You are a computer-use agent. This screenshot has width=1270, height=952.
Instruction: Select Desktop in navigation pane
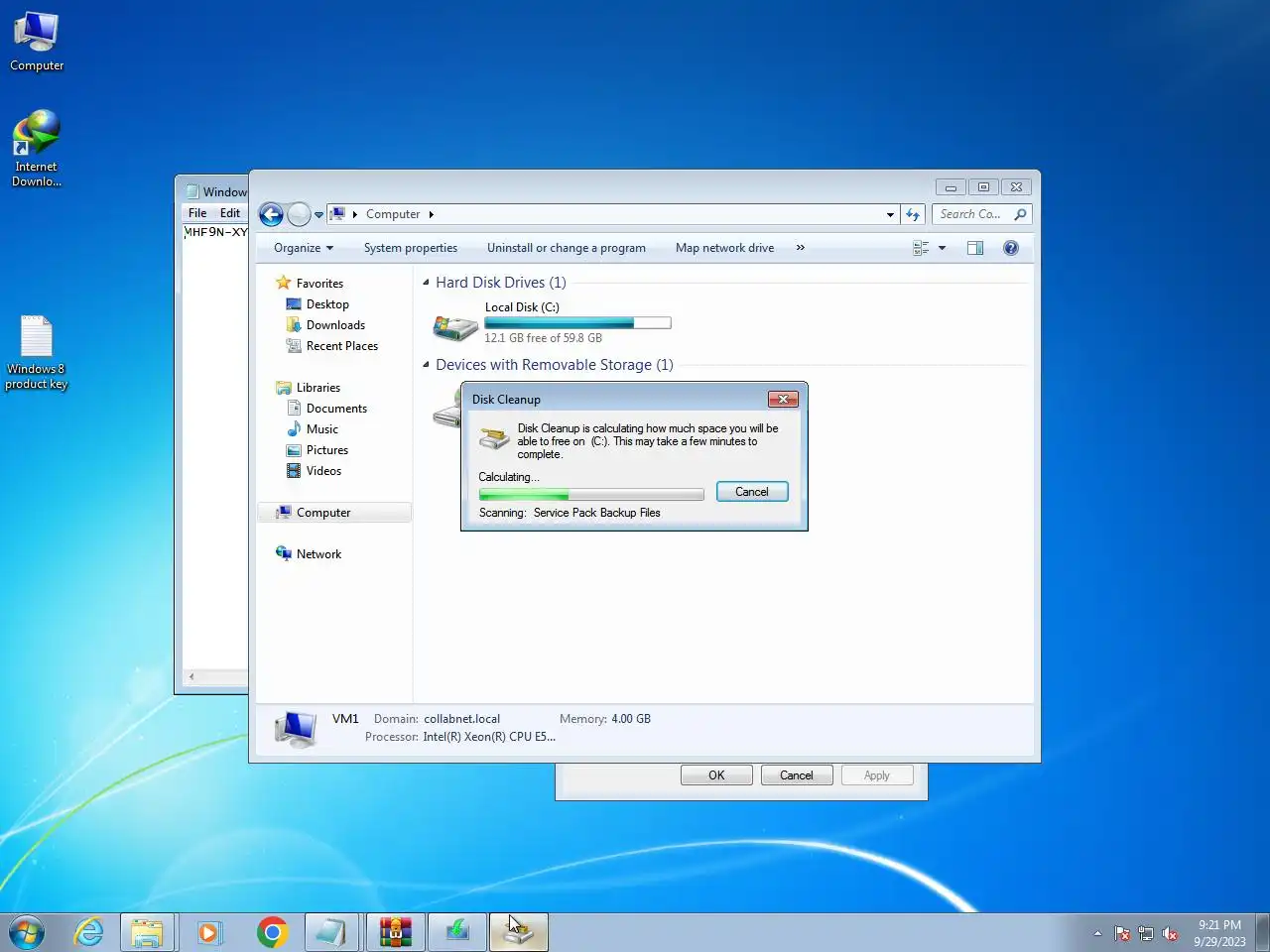click(x=327, y=304)
